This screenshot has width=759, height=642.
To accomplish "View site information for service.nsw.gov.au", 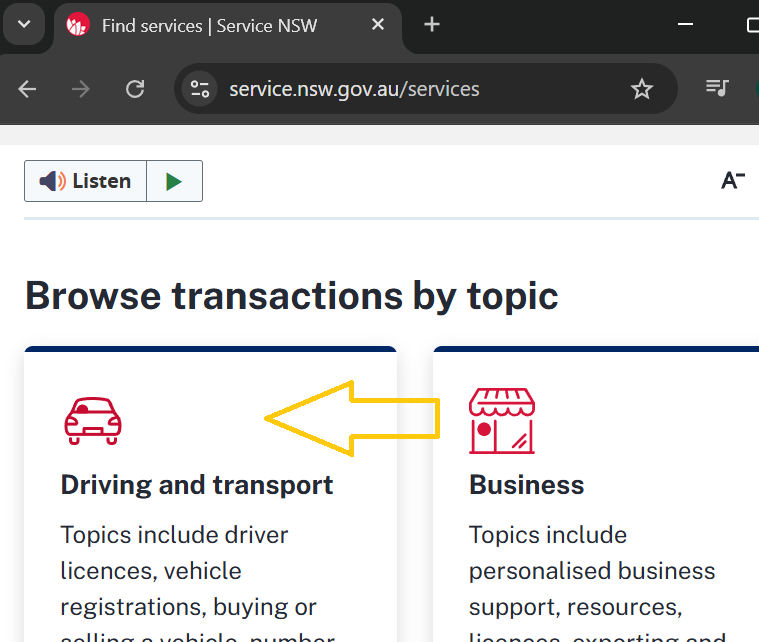I will pyautogui.click(x=200, y=89).
